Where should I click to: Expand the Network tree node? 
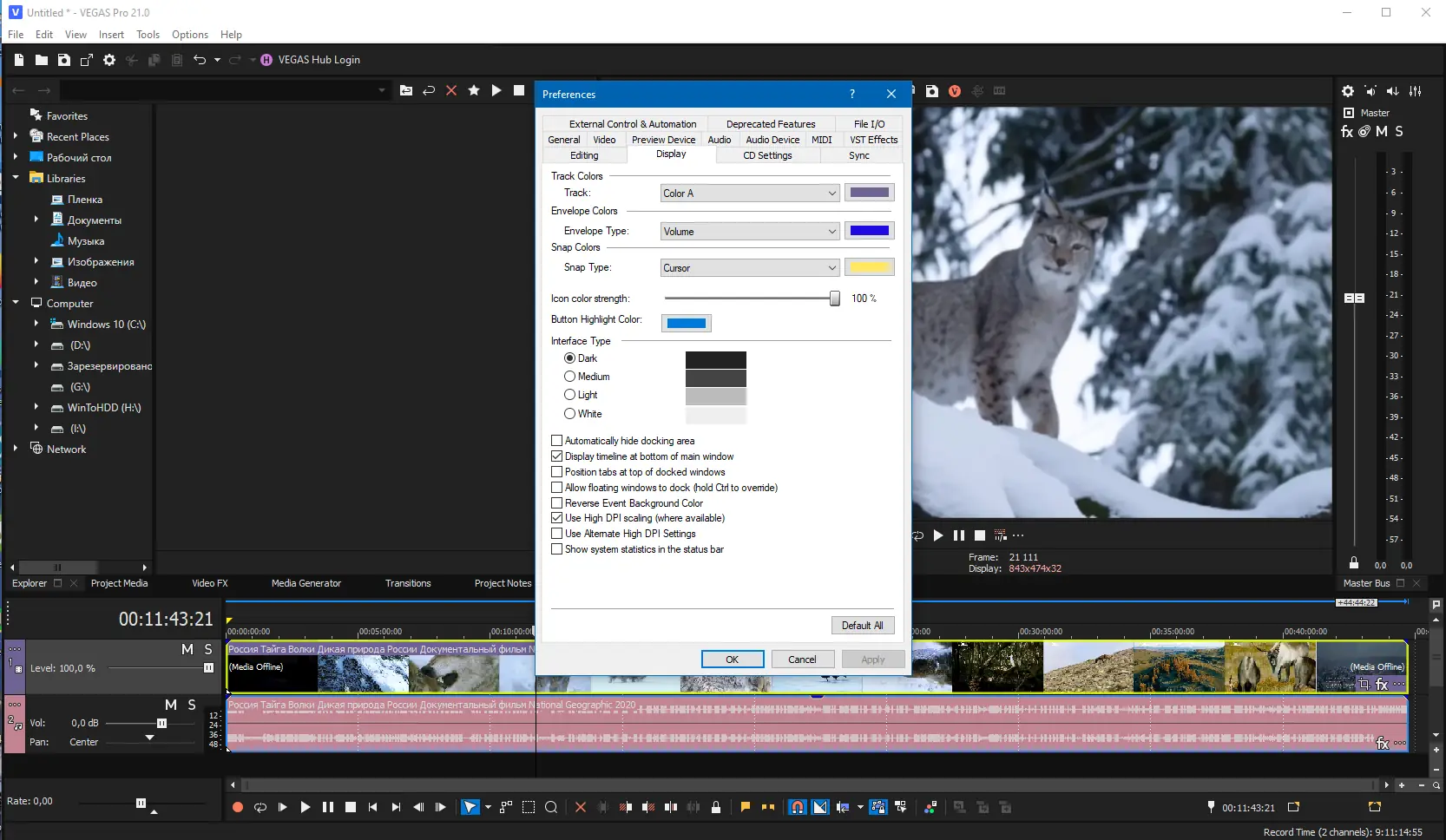[16, 449]
